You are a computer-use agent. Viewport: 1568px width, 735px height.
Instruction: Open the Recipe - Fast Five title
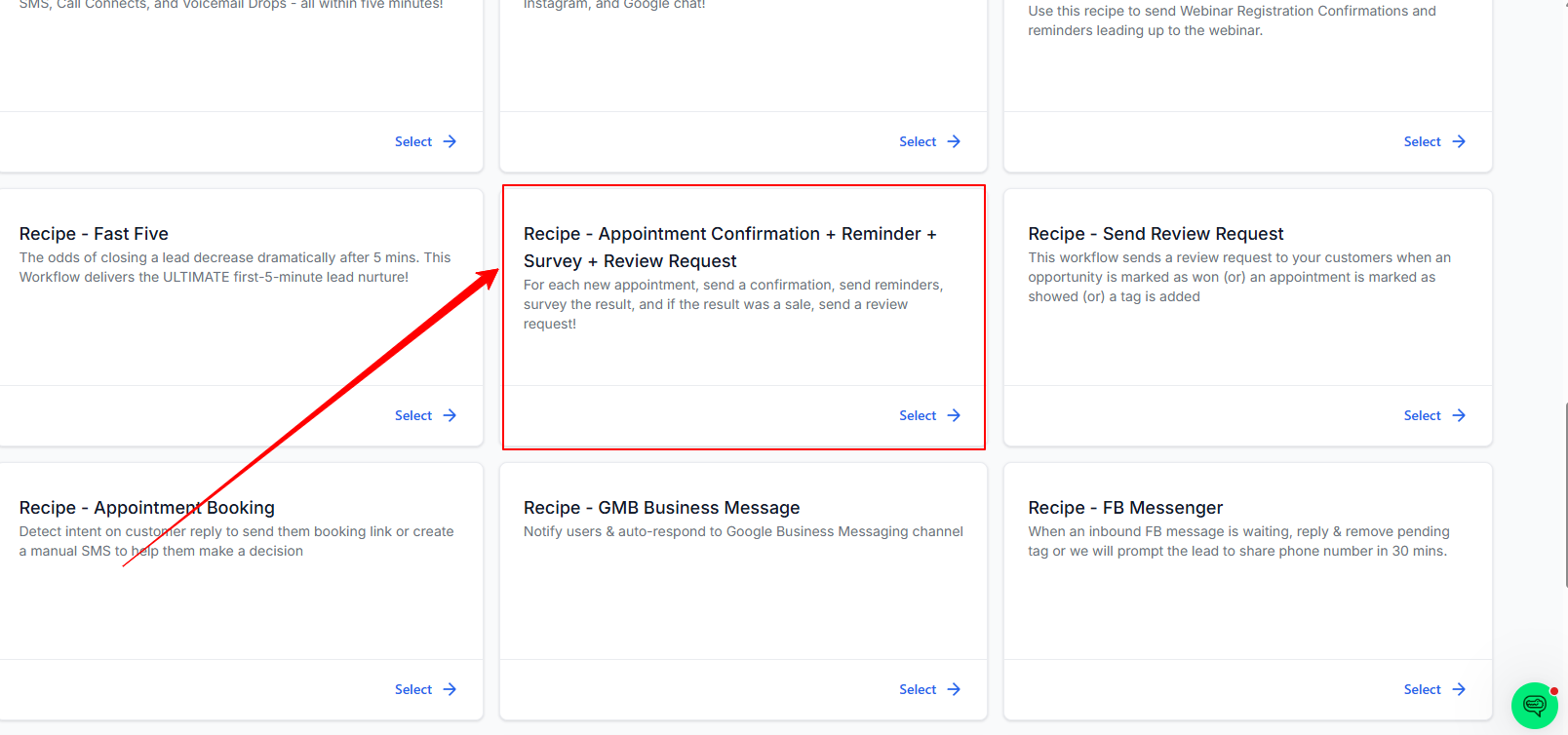coord(94,234)
